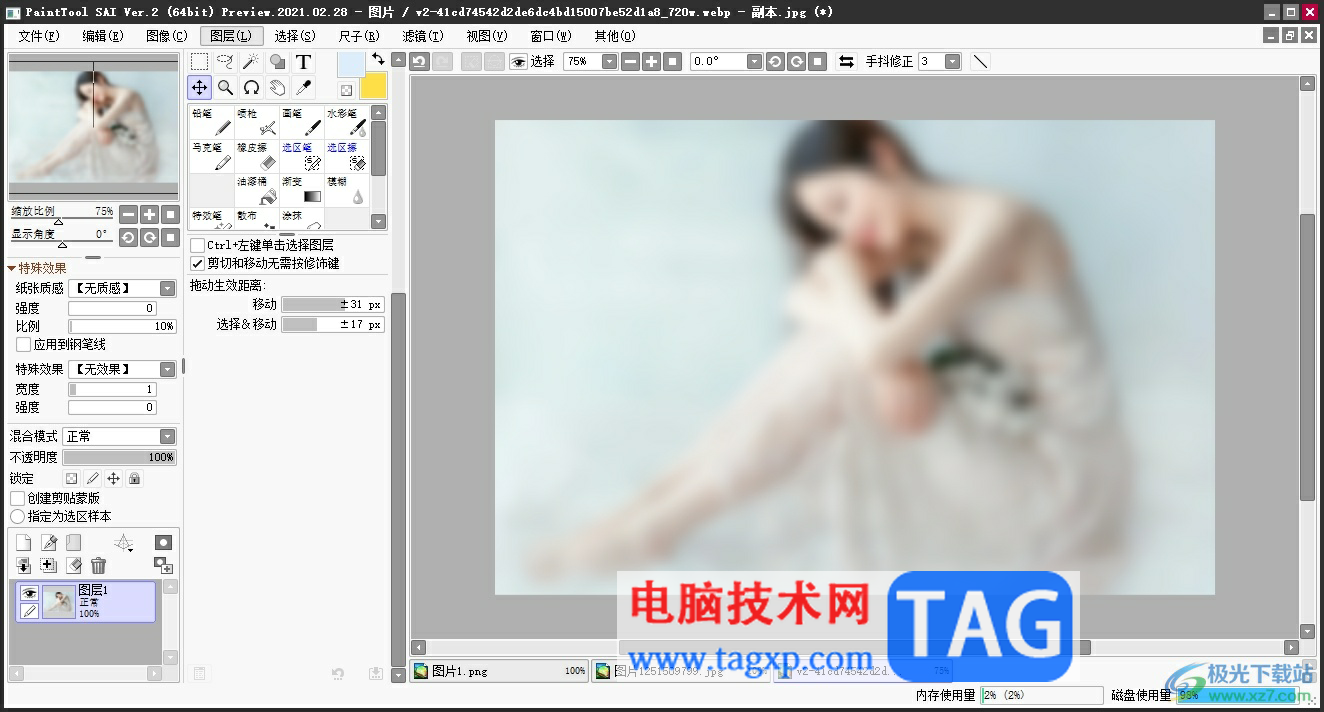This screenshot has width=1324, height=712.
Task: Open the 图像 menu
Action: [x=166, y=35]
